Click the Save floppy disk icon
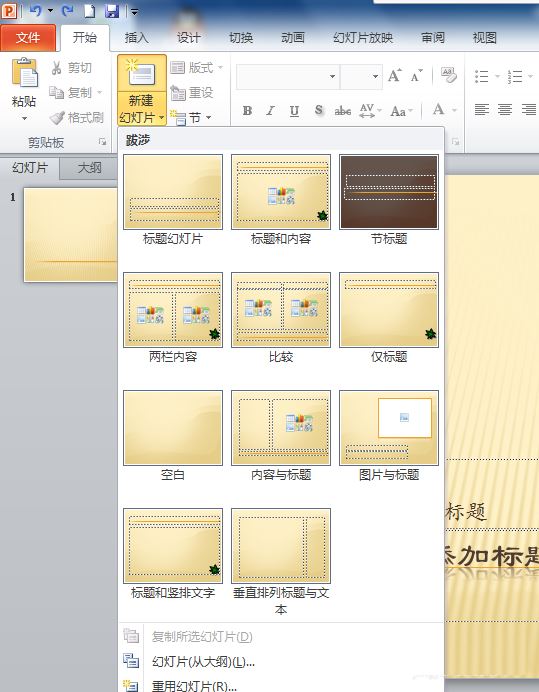539x692 pixels. 112,11
